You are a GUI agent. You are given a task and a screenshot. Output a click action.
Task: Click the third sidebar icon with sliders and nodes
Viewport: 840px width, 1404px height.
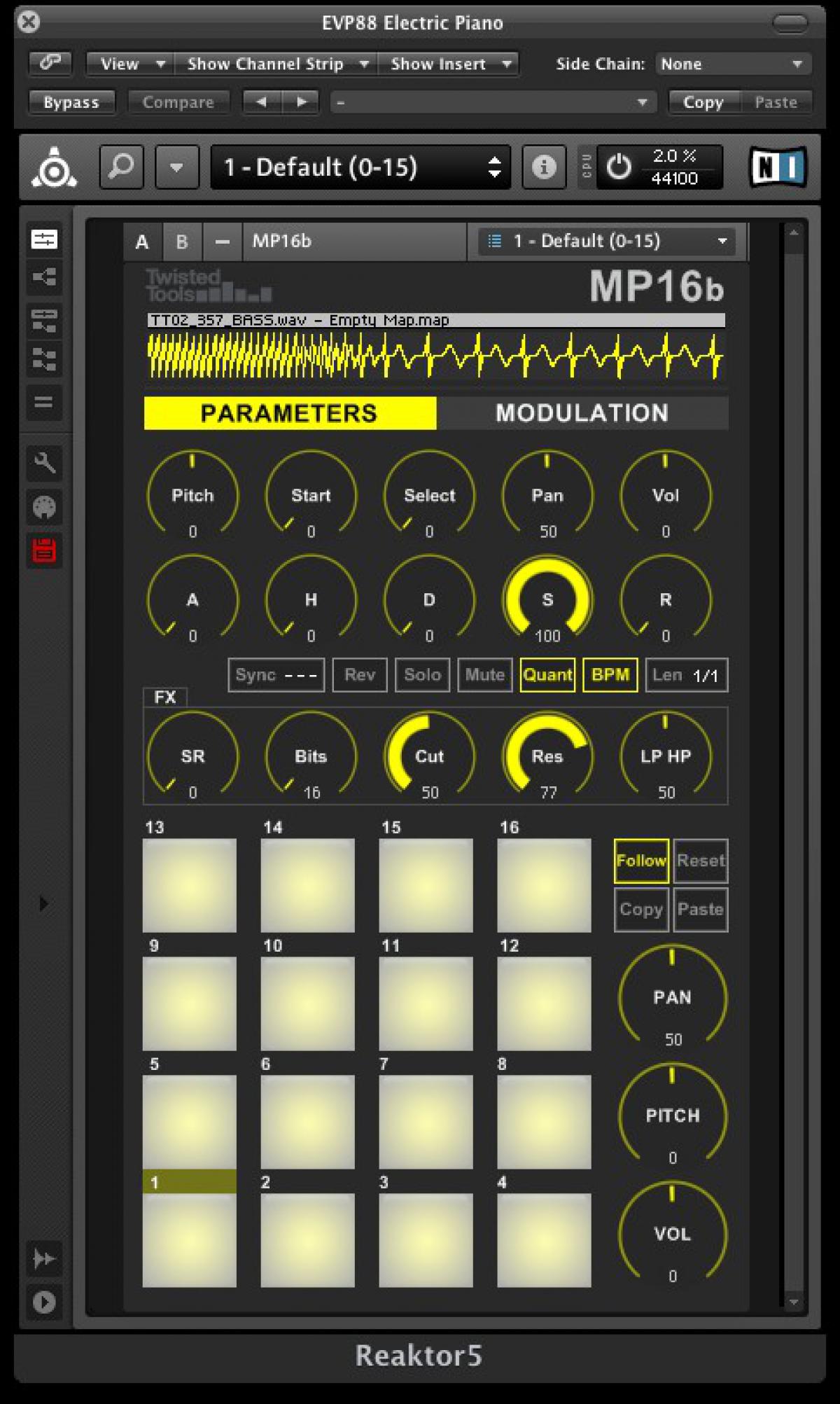[44, 320]
